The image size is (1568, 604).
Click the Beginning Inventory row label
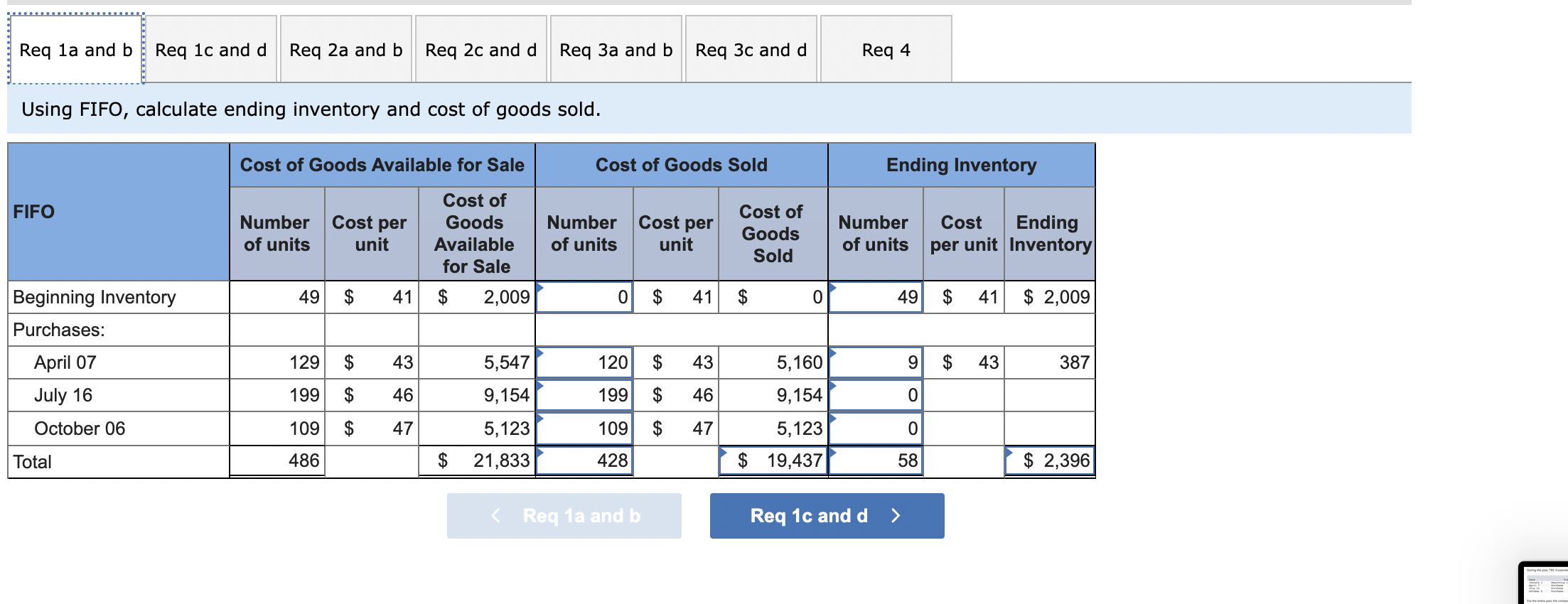point(95,297)
